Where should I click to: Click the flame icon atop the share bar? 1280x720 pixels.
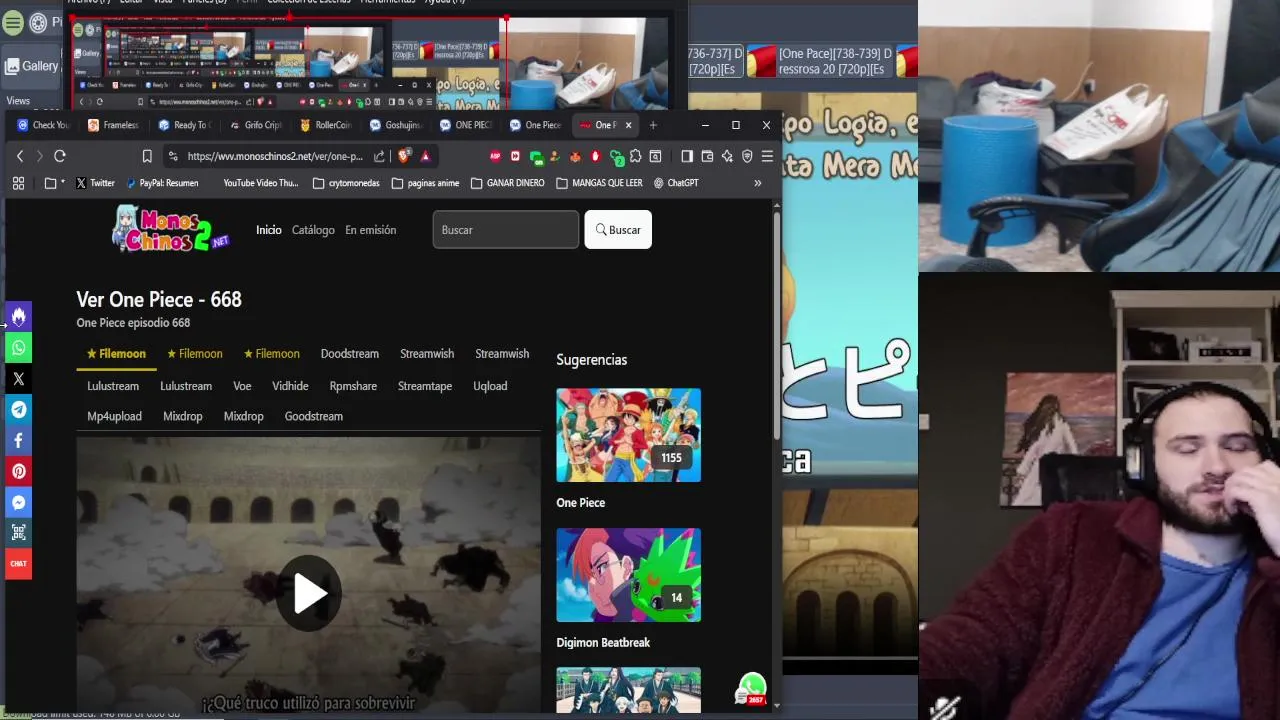pos(18,317)
